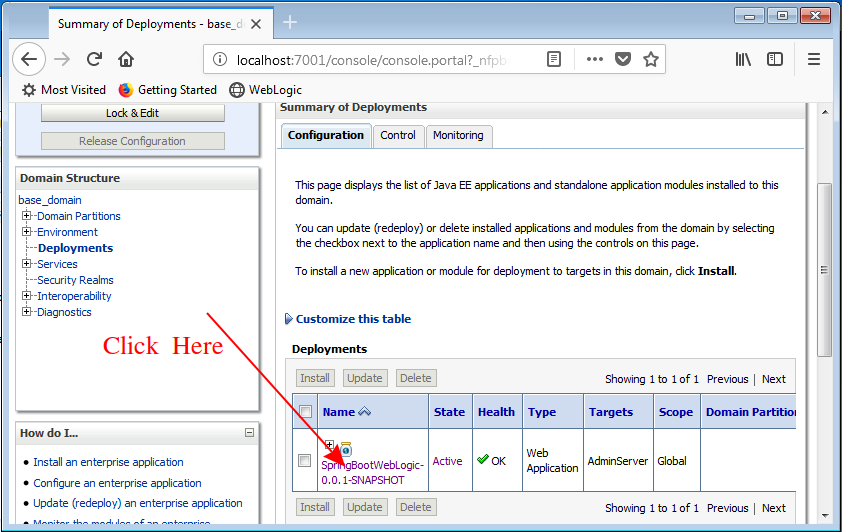Sort the table by Health column
Screen dimensions: 842x532
point(496,412)
